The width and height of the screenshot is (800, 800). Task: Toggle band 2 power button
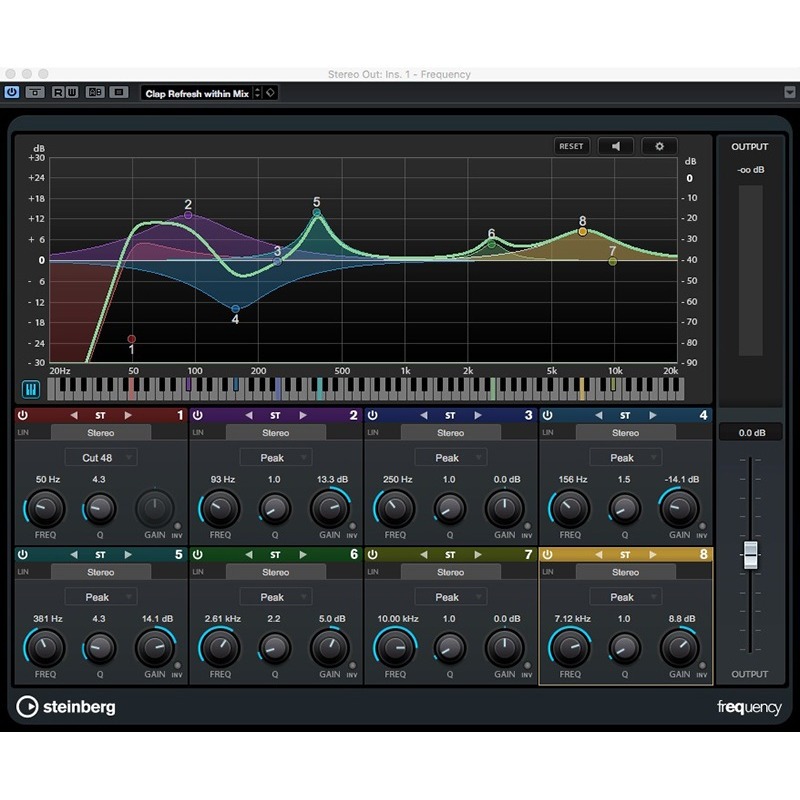point(197,415)
